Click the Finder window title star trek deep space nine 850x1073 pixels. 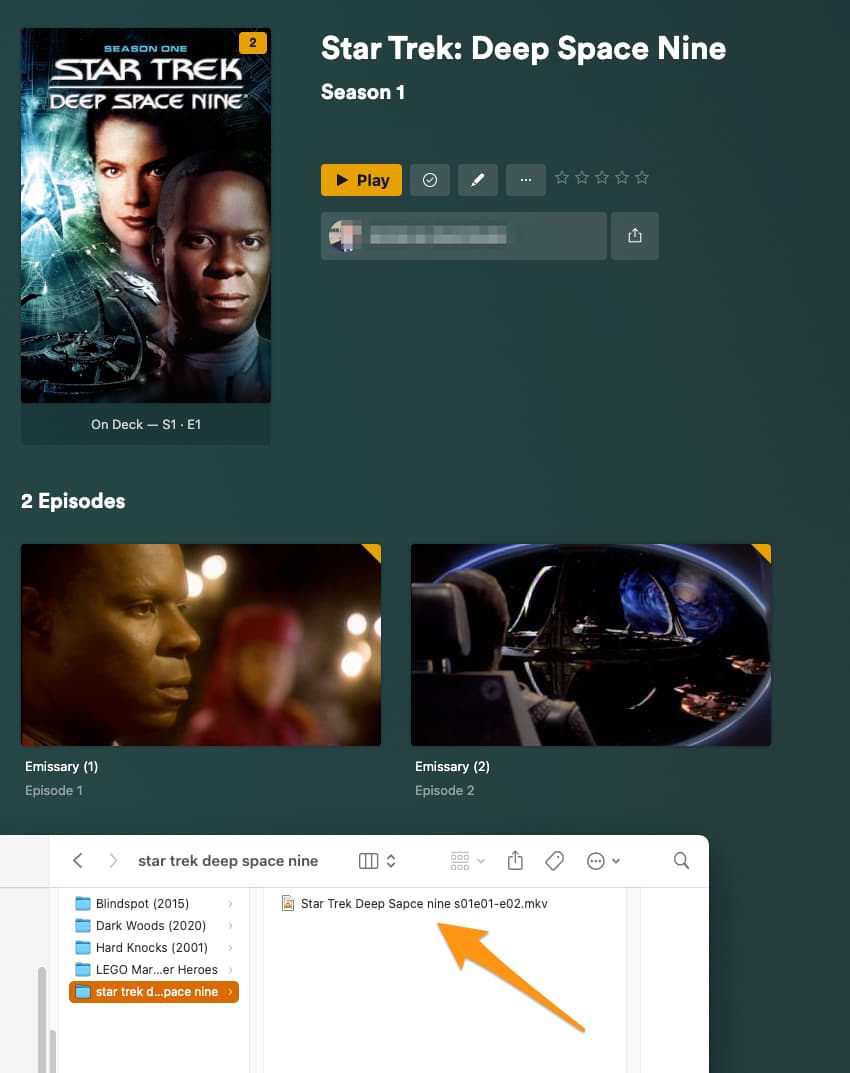click(228, 861)
